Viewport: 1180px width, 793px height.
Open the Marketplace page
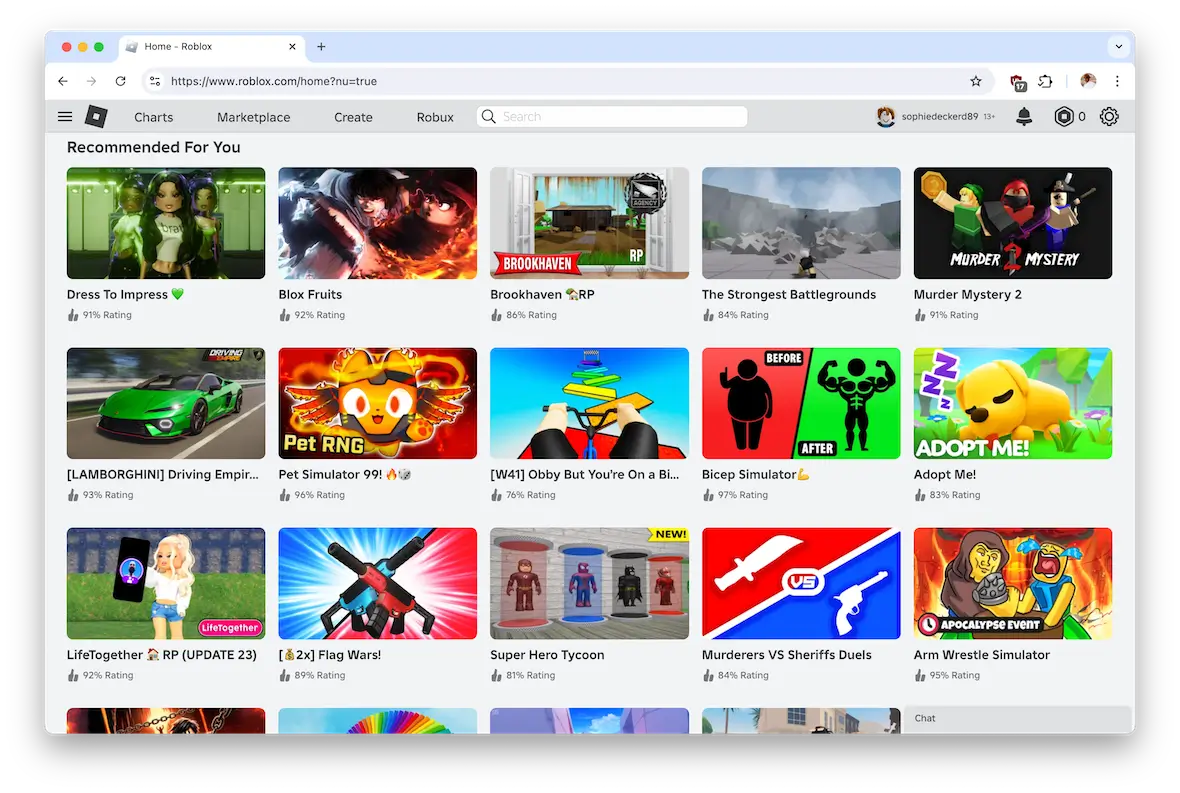click(254, 117)
